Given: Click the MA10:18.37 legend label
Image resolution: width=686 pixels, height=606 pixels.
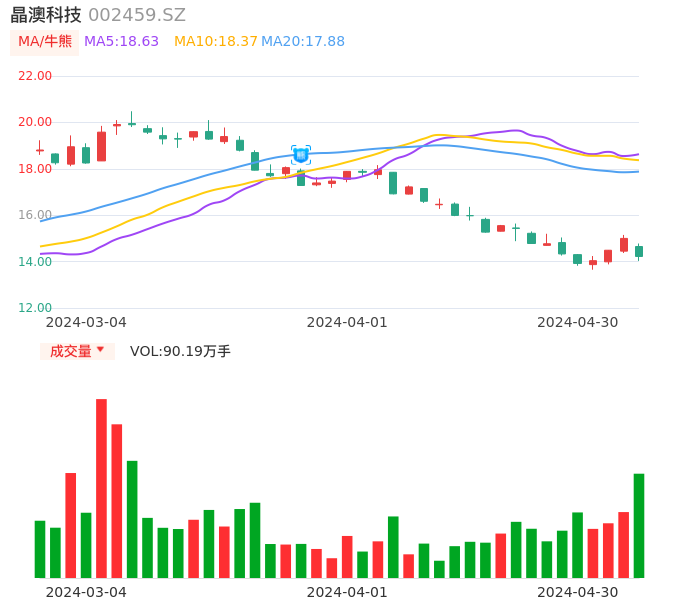Looking at the screenshot, I should click(x=216, y=42).
